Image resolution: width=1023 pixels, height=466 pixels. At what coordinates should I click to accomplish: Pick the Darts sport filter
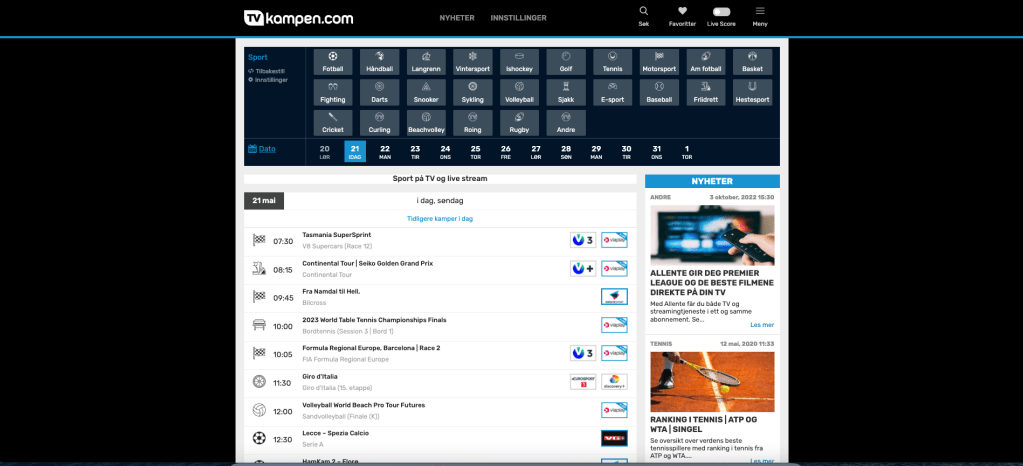(x=379, y=92)
